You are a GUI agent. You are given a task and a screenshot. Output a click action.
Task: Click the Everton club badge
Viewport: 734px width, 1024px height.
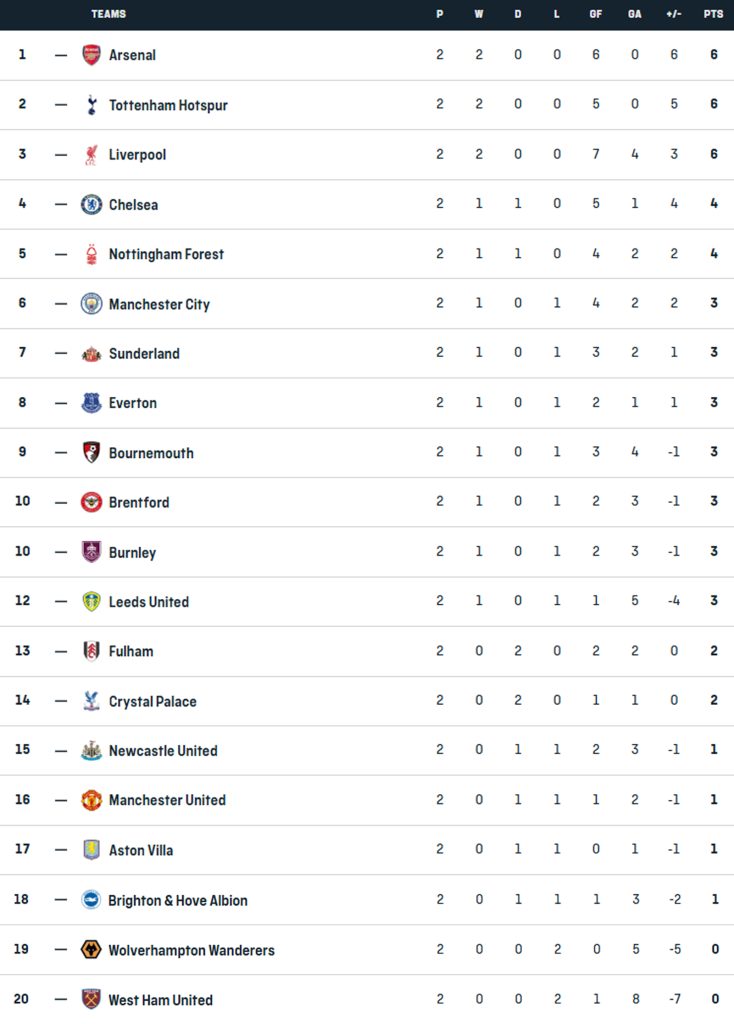click(x=91, y=403)
